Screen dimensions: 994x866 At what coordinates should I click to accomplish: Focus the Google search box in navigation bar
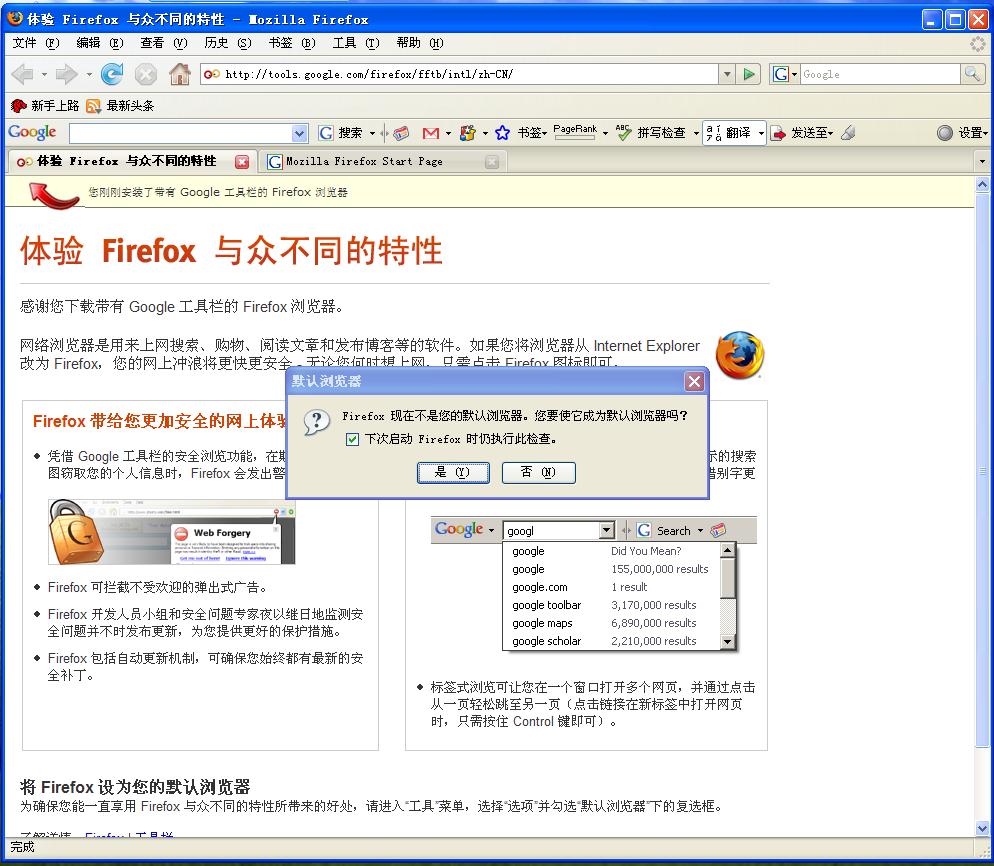[x=881, y=74]
